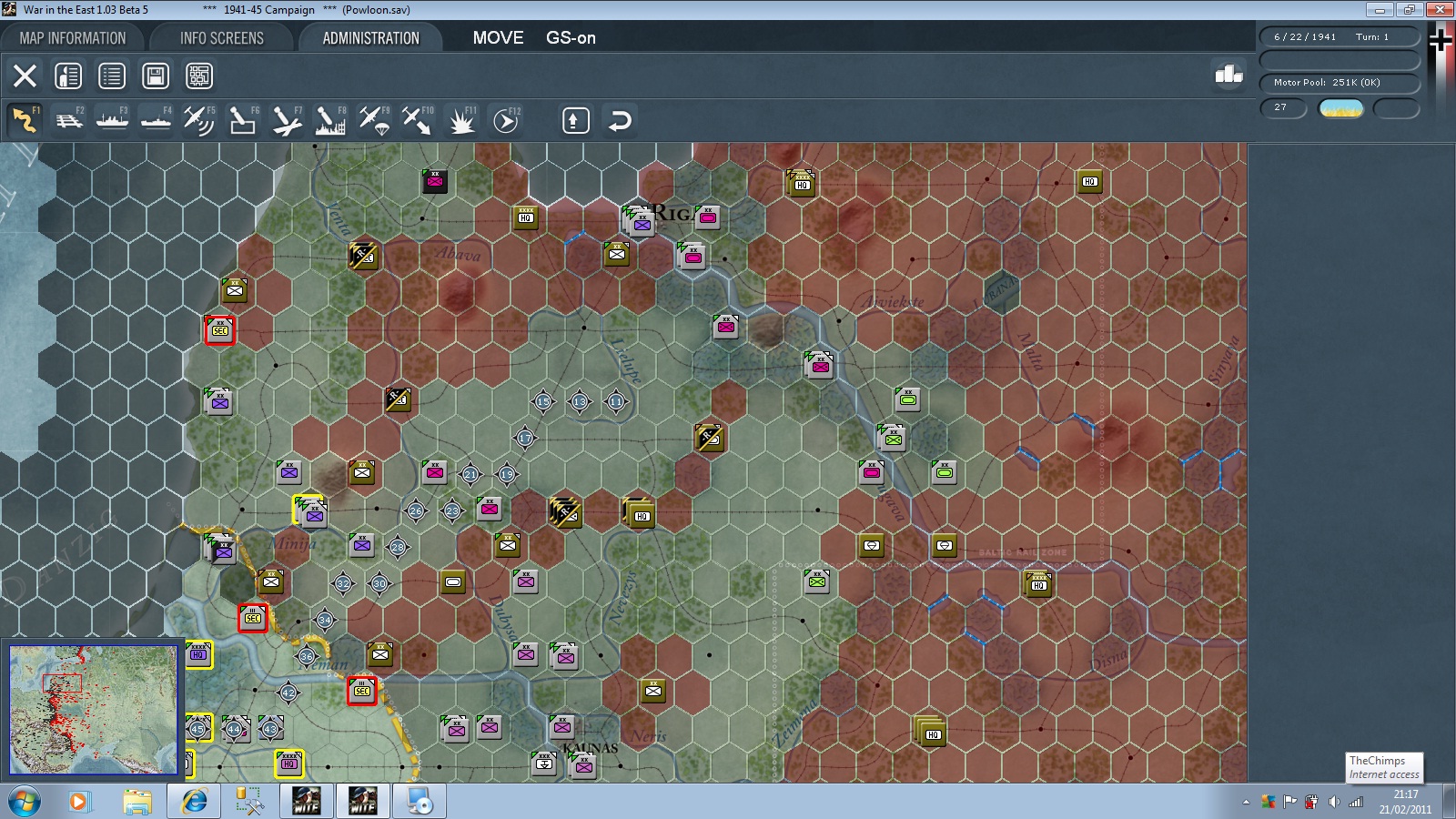Viewport: 1456px width, 819px height.
Task: Select the F9 air transport parachute icon
Action: pos(374,120)
